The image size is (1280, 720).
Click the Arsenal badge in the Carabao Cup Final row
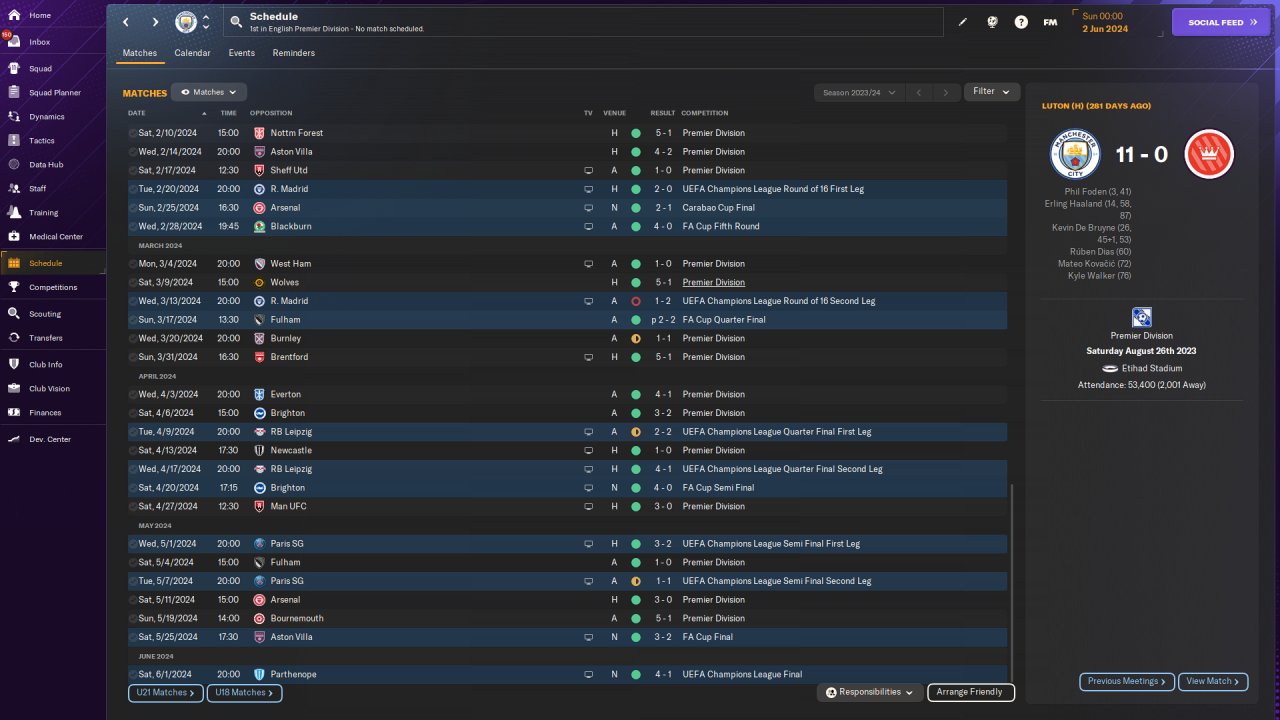pyautogui.click(x=259, y=208)
